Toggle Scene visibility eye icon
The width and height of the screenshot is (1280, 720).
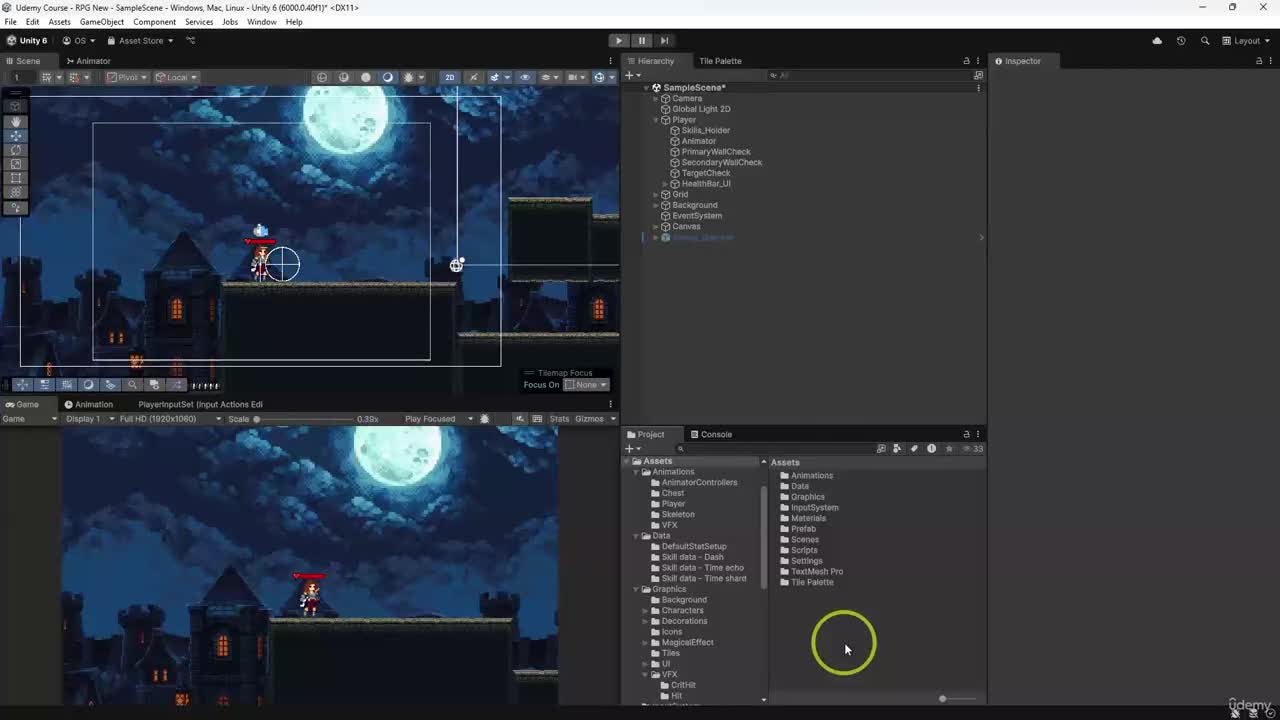525,77
